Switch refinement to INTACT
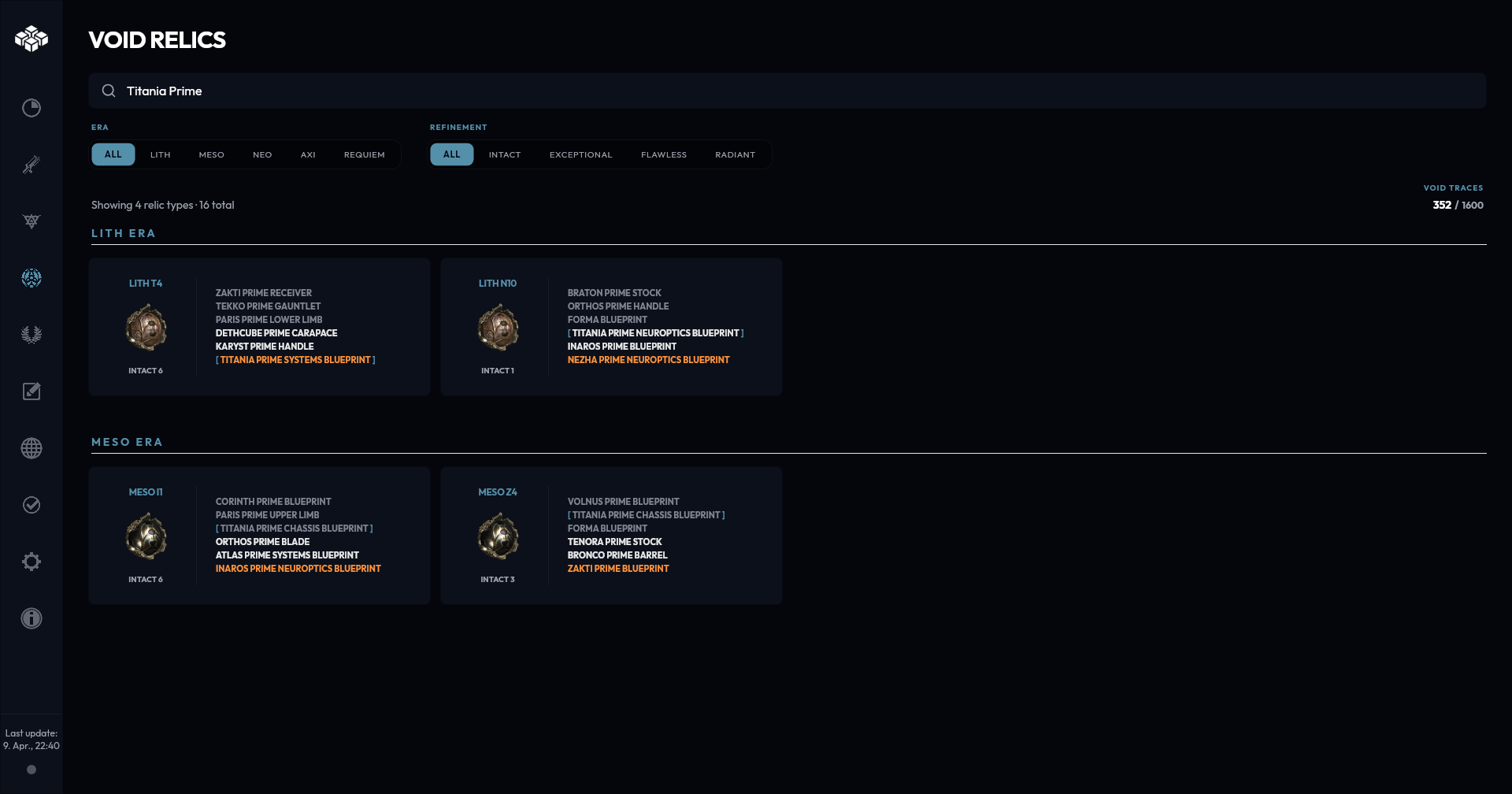Image resolution: width=1512 pixels, height=794 pixels. 504,154
